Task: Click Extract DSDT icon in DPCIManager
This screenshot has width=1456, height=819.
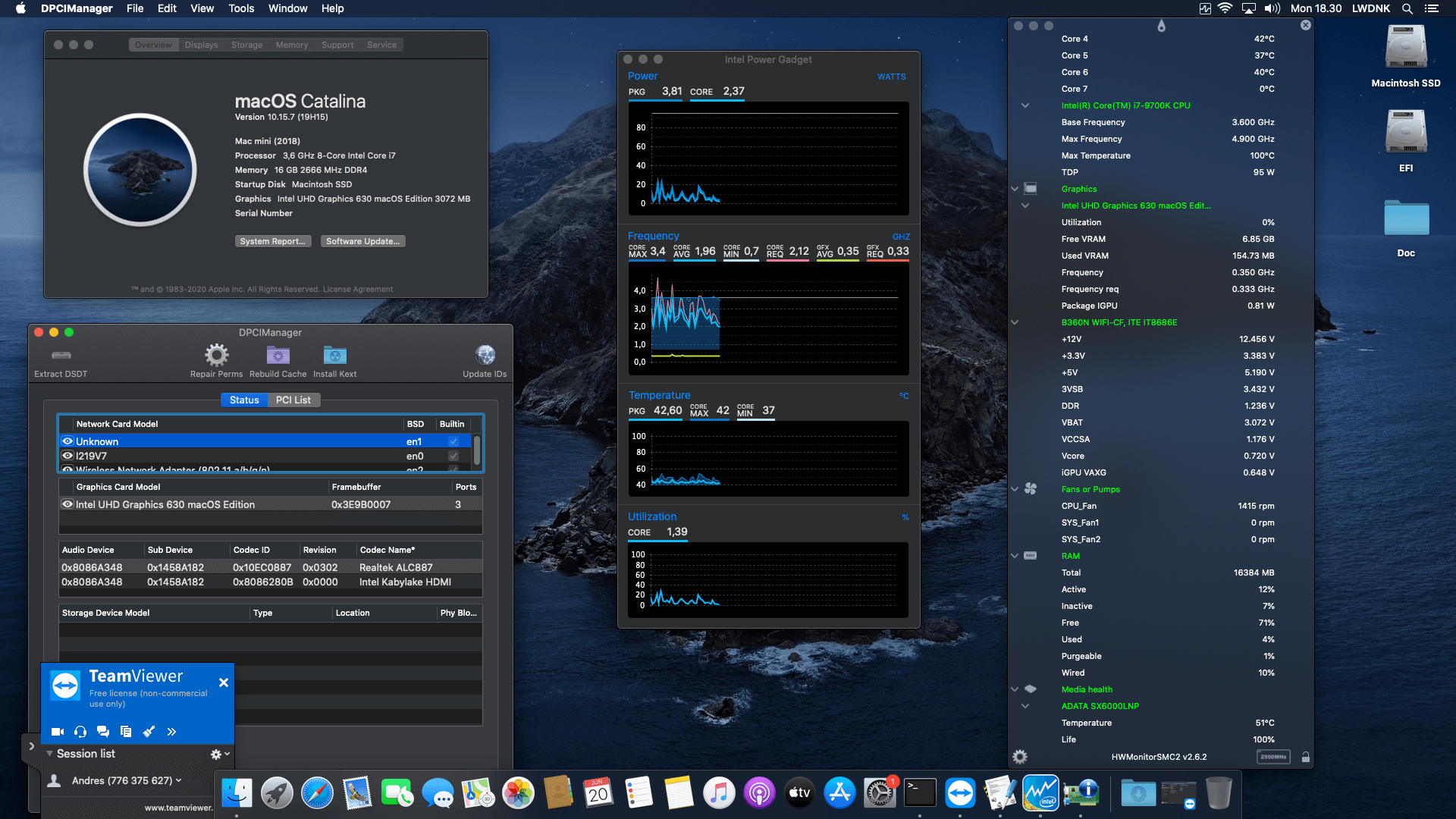Action: point(61,355)
